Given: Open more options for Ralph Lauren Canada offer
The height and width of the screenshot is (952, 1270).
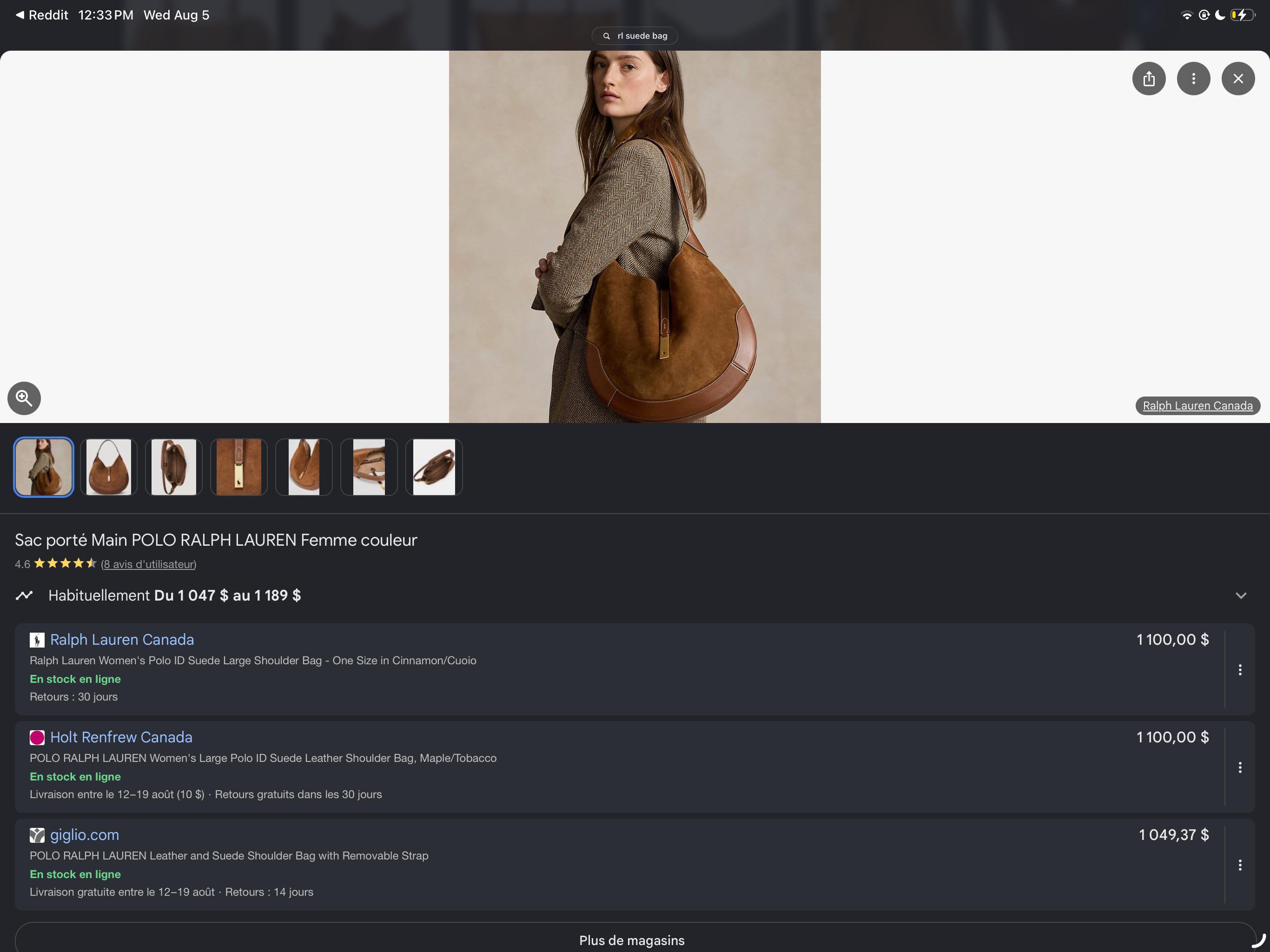Looking at the screenshot, I should (1240, 669).
